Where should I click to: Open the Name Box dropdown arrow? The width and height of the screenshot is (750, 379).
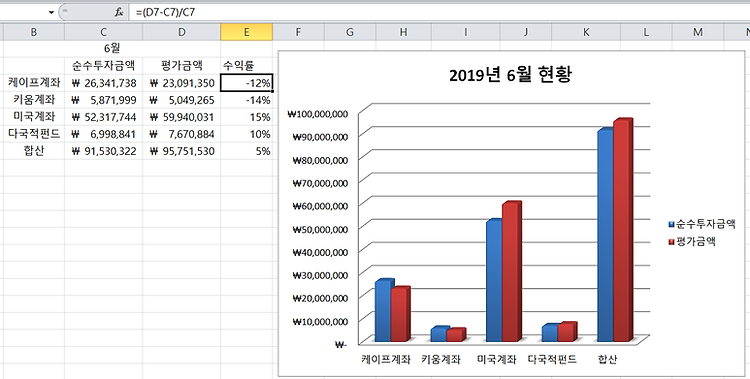pos(51,12)
